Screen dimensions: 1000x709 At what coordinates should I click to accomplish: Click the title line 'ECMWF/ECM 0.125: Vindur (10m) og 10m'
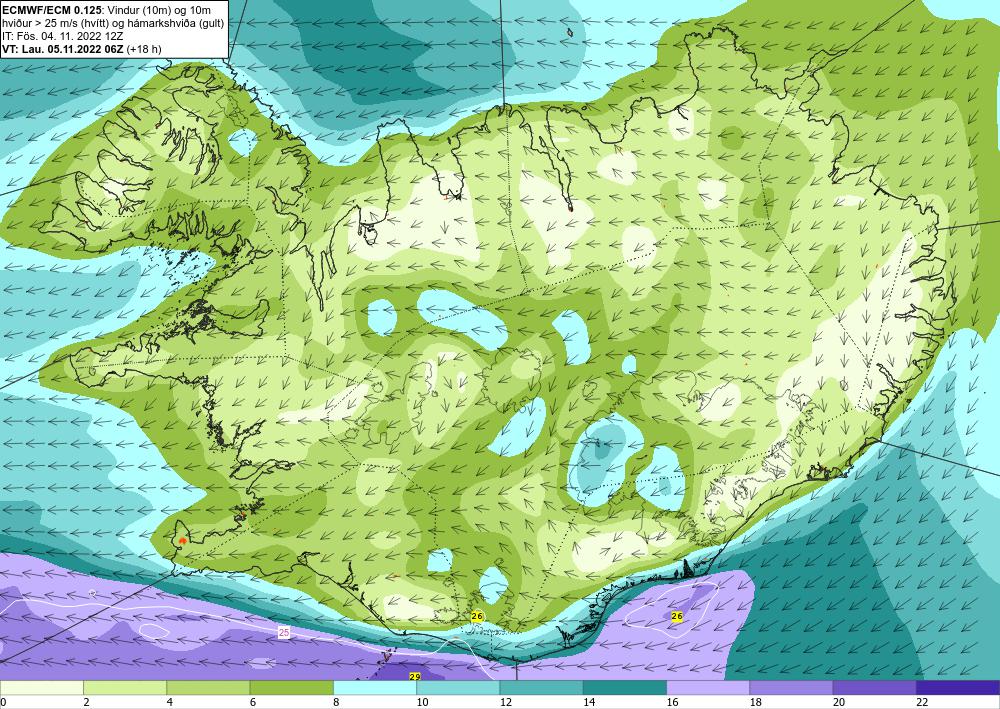107,10
